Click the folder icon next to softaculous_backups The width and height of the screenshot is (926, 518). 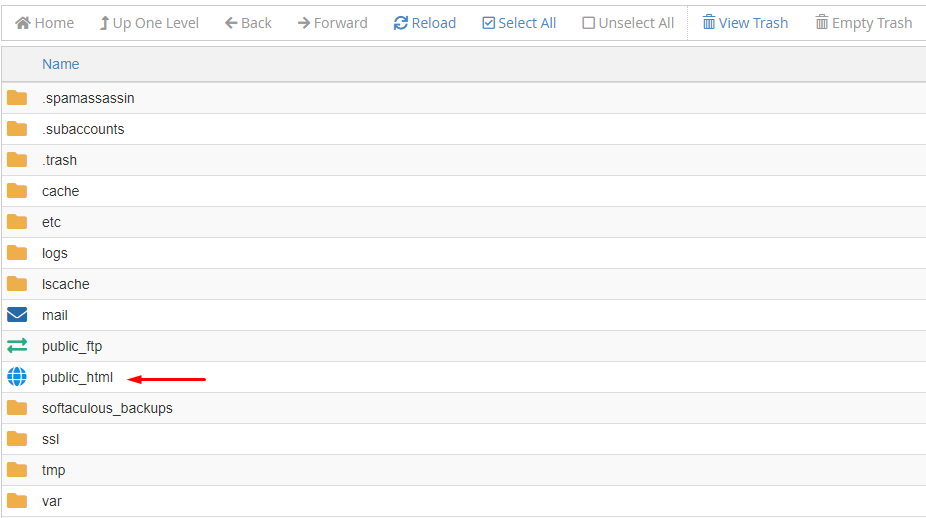pos(17,408)
